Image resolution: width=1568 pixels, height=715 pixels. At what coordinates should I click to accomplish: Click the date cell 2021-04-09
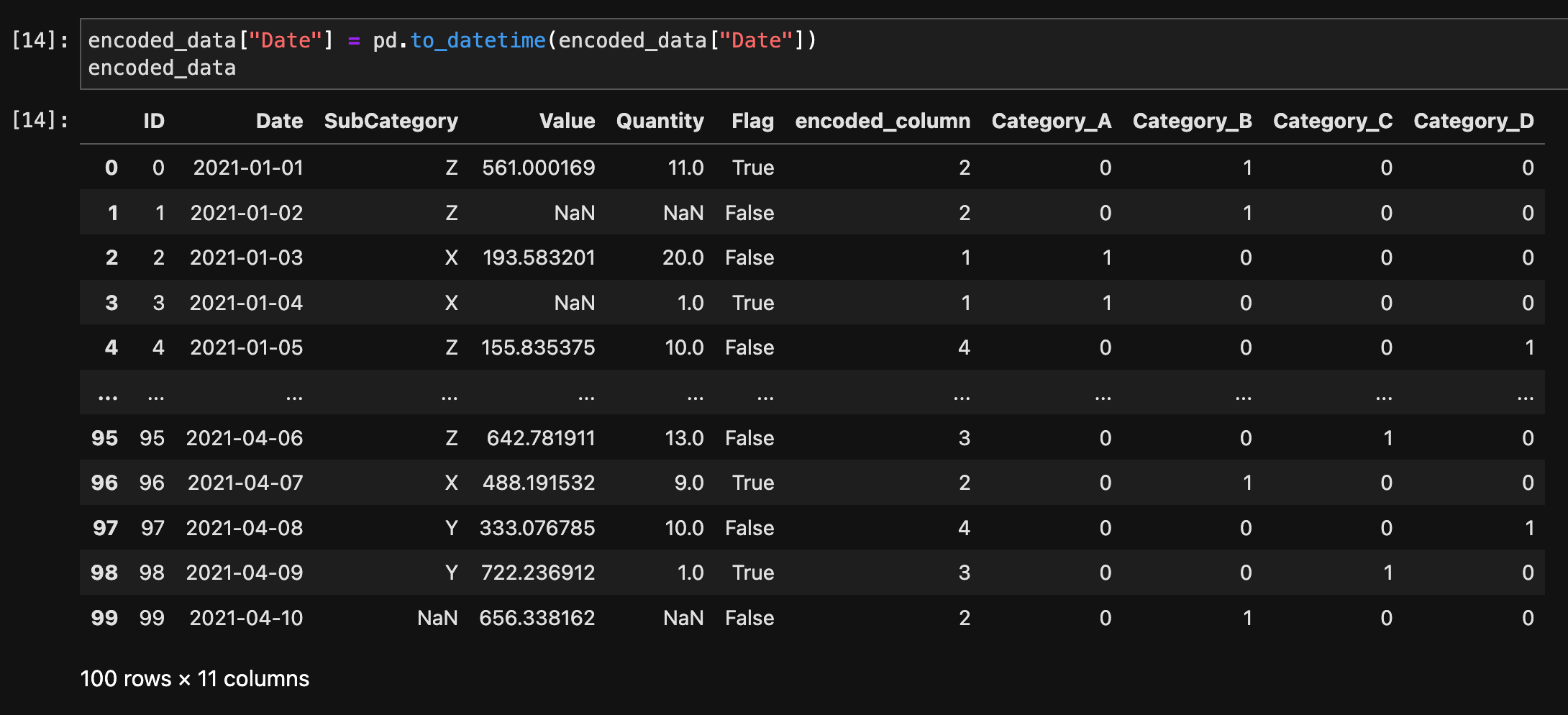[x=245, y=573]
